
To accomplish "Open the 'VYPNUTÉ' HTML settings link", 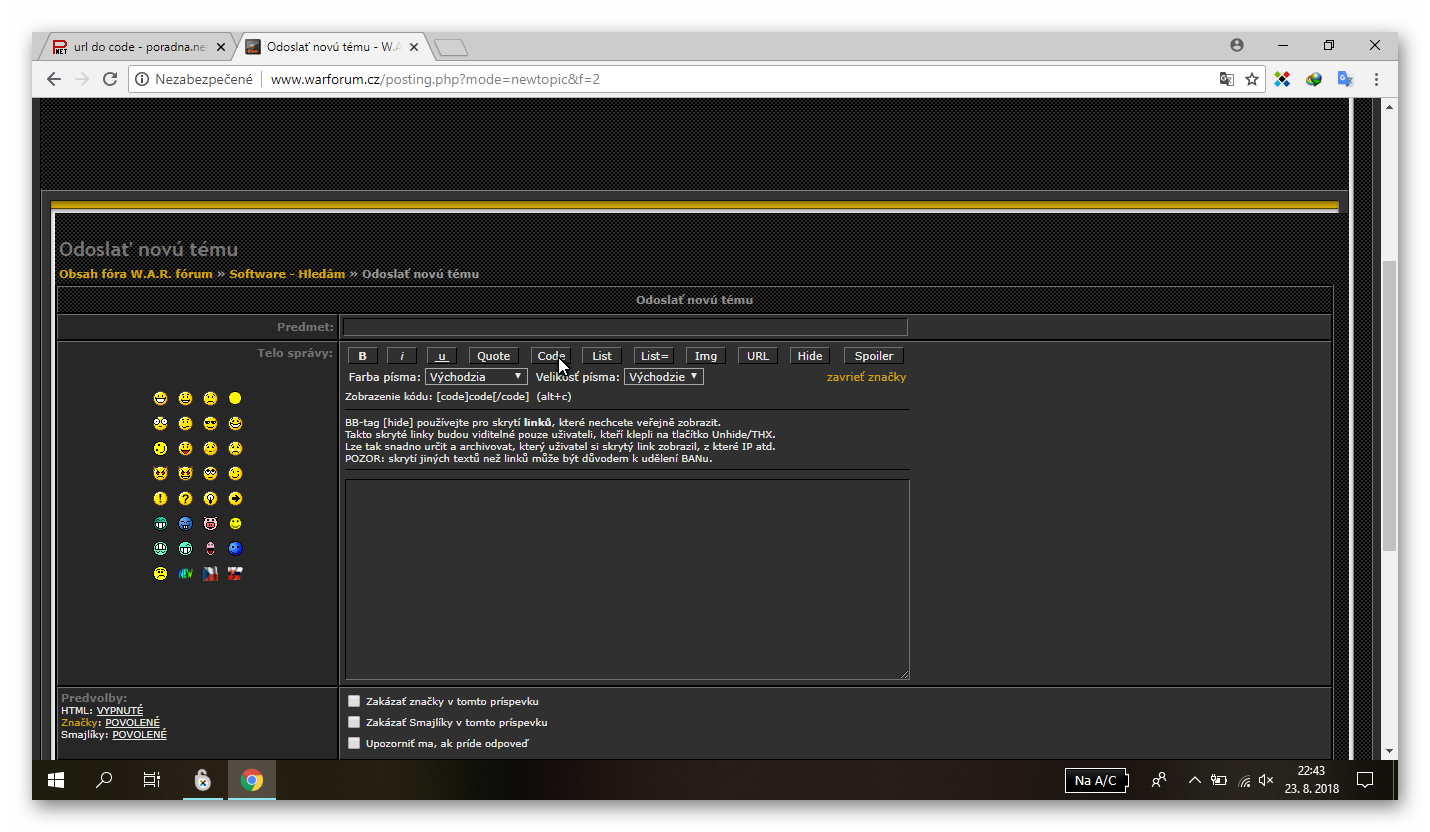I will (x=120, y=710).
